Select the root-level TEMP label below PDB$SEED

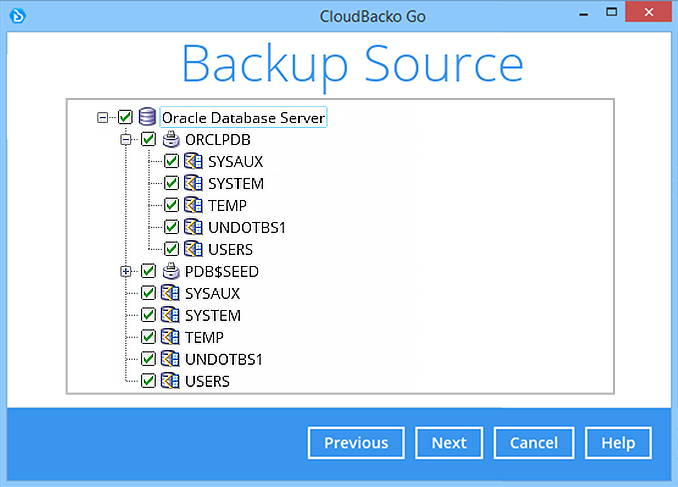point(204,337)
